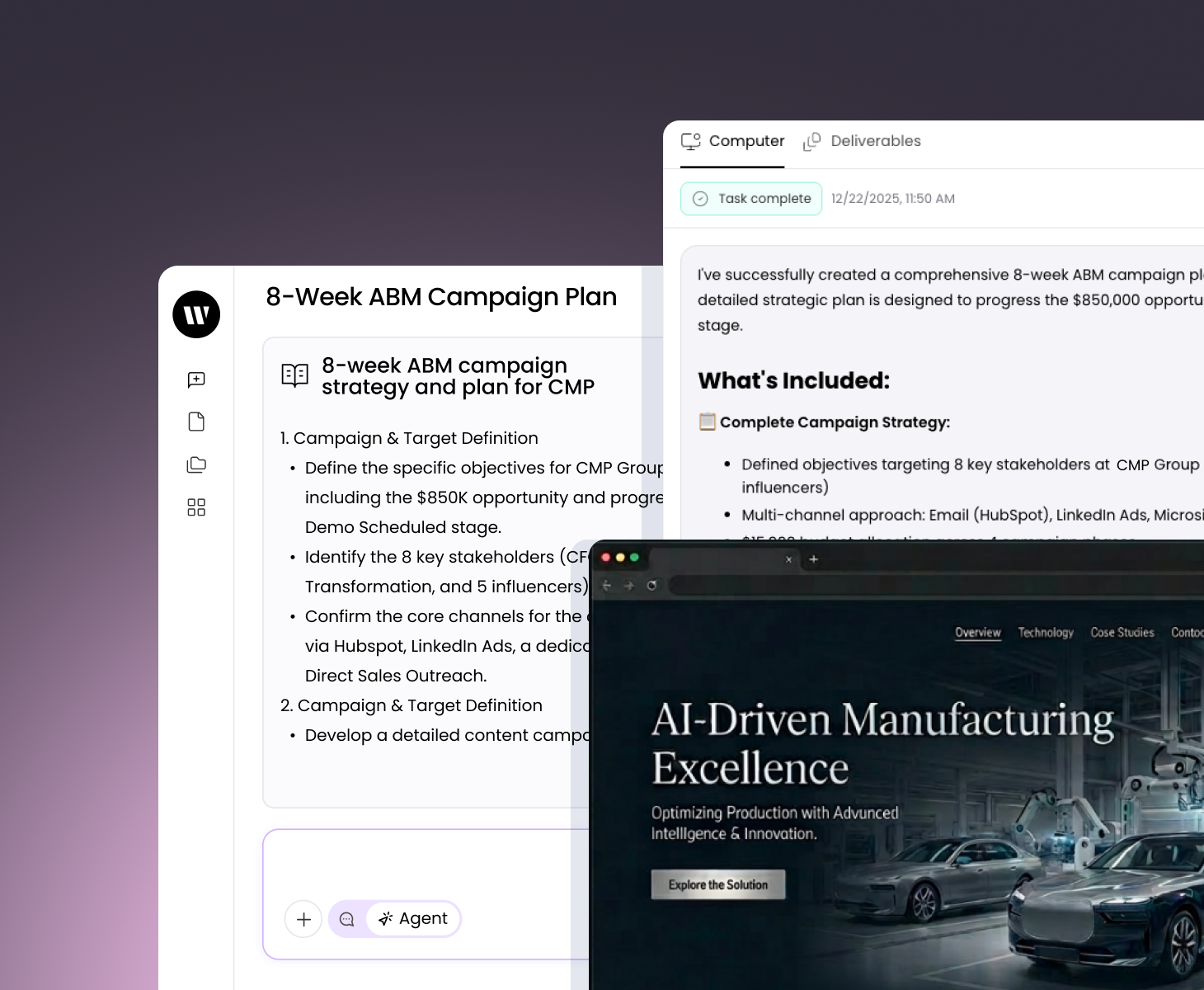Image resolution: width=1204 pixels, height=990 pixels.
Task: Open the Technology link in the site navigation
Action: 1046,633
